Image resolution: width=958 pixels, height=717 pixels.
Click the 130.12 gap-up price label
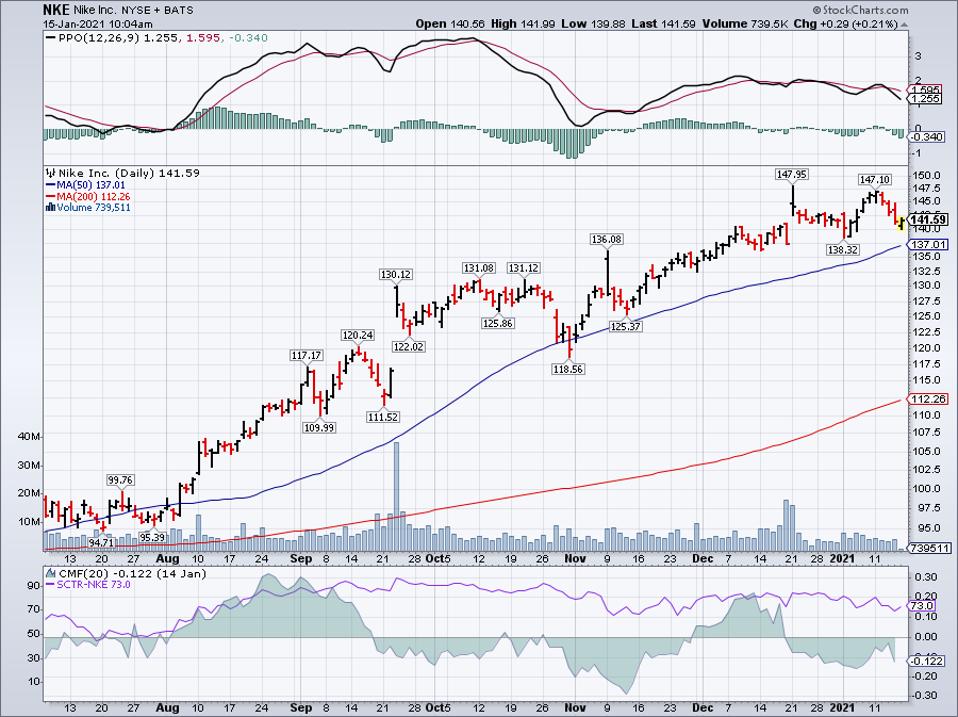395,274
